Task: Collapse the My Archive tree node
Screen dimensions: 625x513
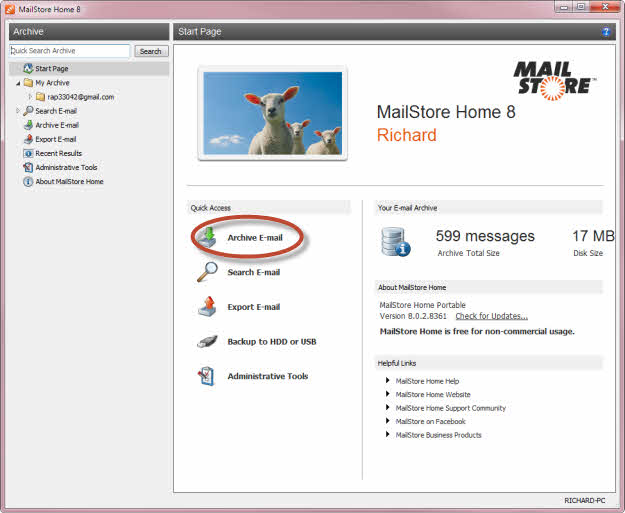Action: [x=18, y=83]
